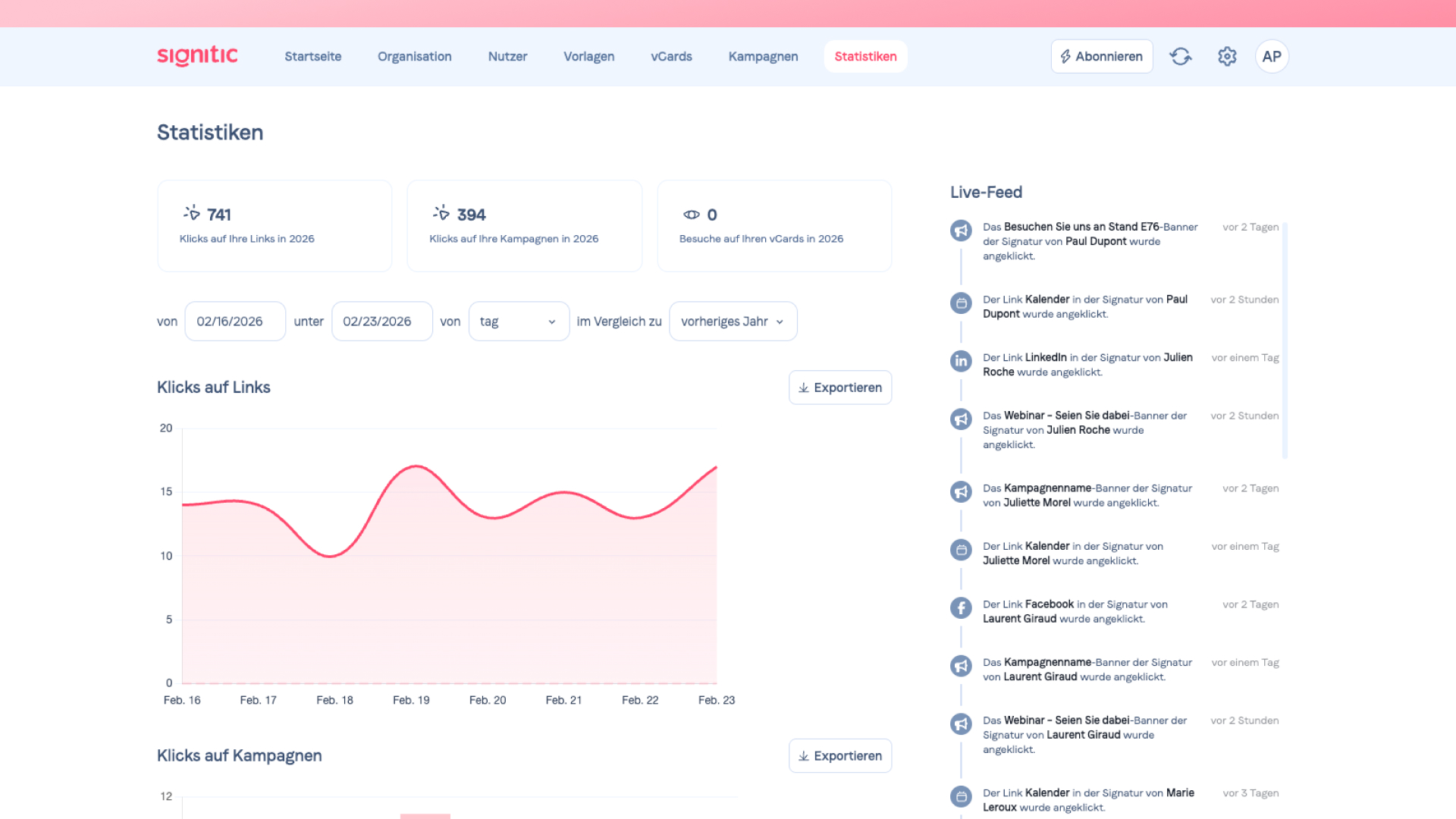Go to the vCards tab
1456x819 pixels.
pyautogui.click(x=671, y=56)
